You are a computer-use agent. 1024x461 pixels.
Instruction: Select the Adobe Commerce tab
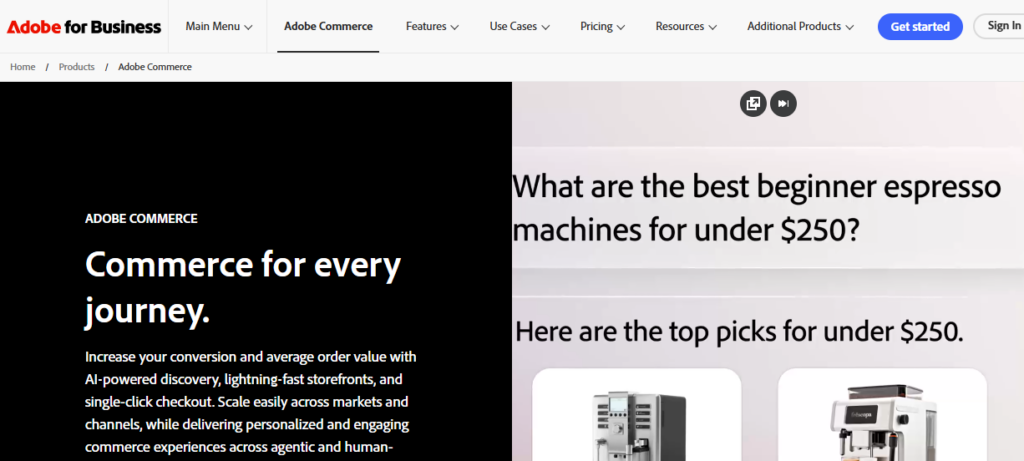328,27
